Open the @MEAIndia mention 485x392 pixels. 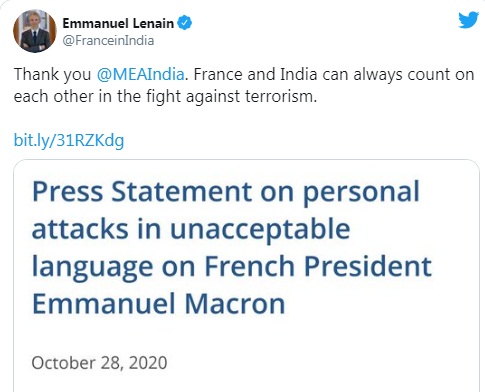pos(140,74)
